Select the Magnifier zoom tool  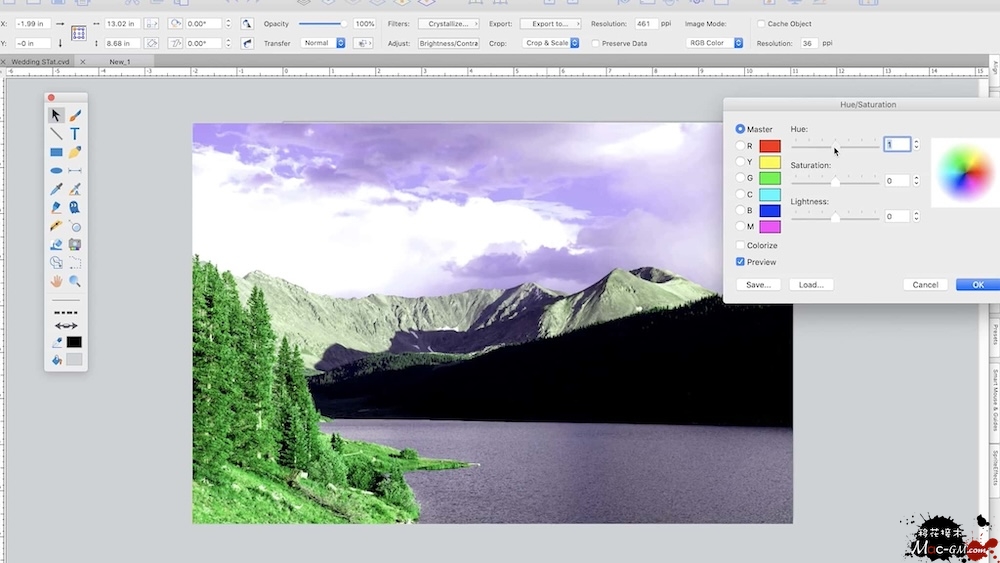tap(75, 282)
